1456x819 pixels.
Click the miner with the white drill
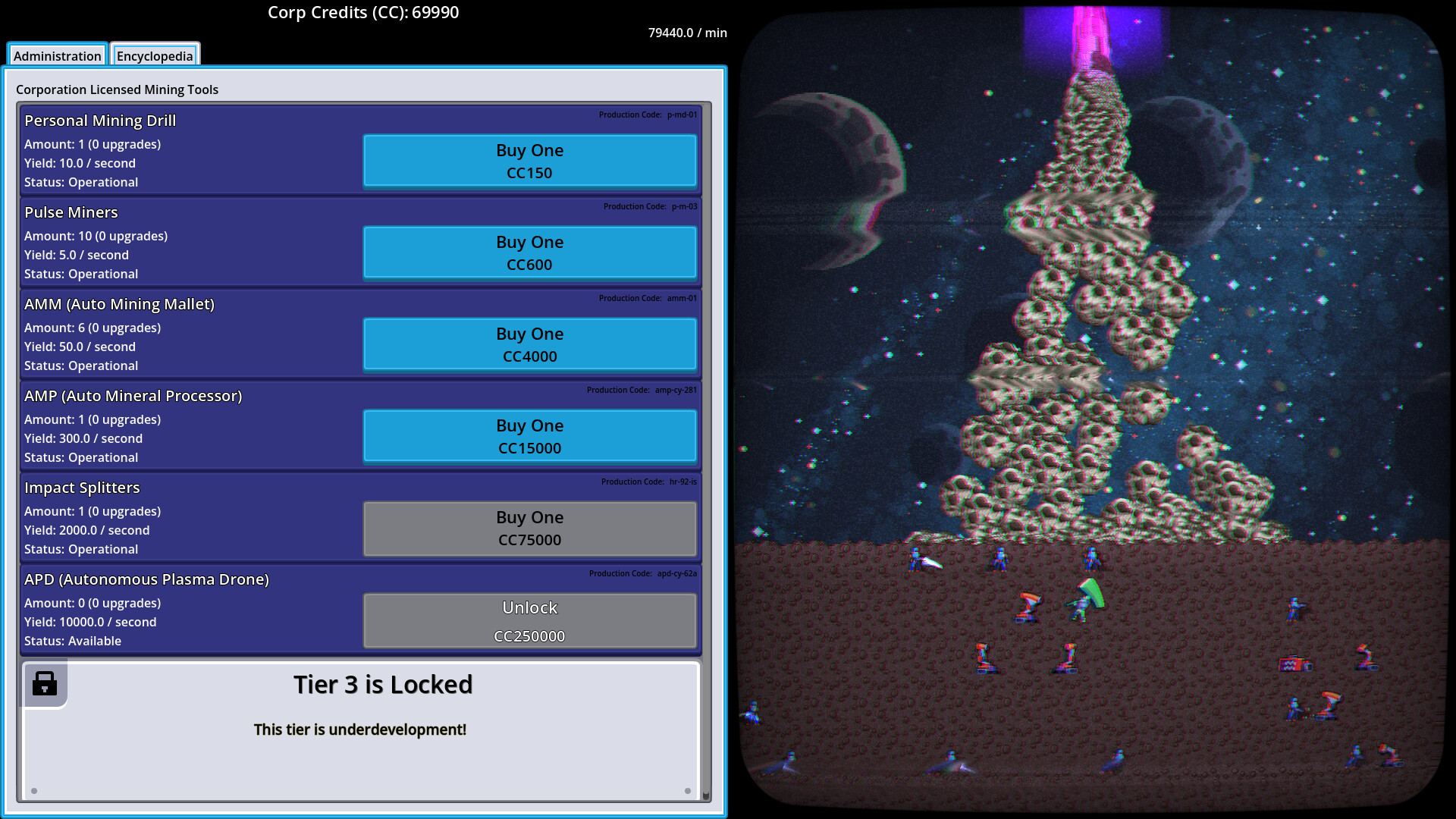[x=924, y=560]
